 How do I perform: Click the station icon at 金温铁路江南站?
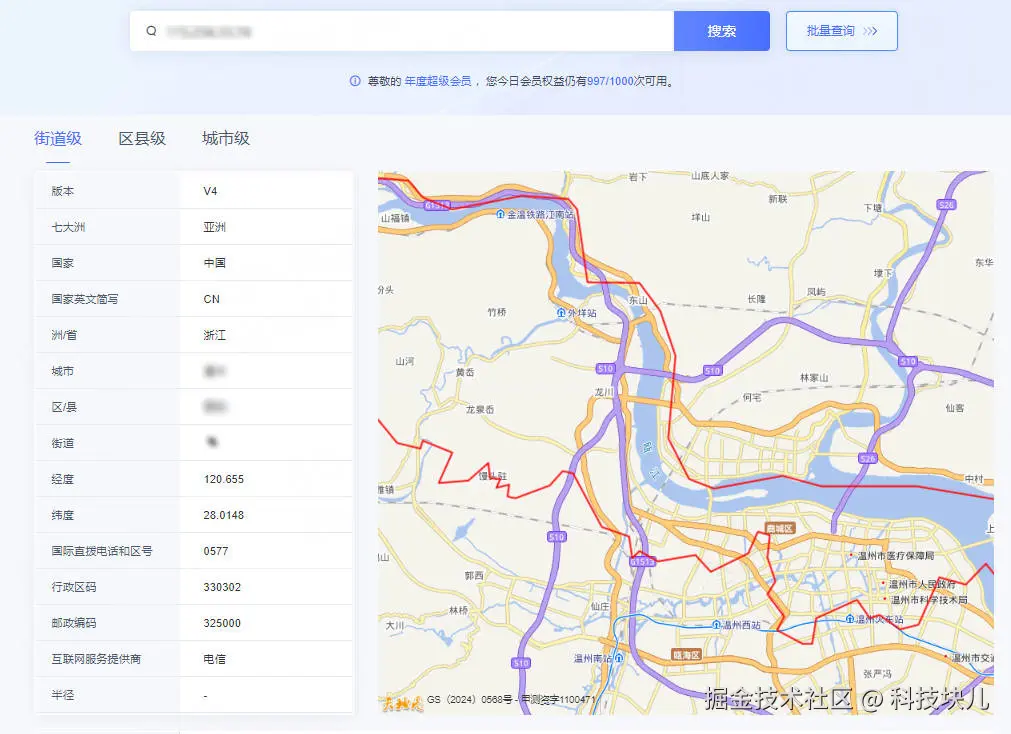tap(500, 214)
